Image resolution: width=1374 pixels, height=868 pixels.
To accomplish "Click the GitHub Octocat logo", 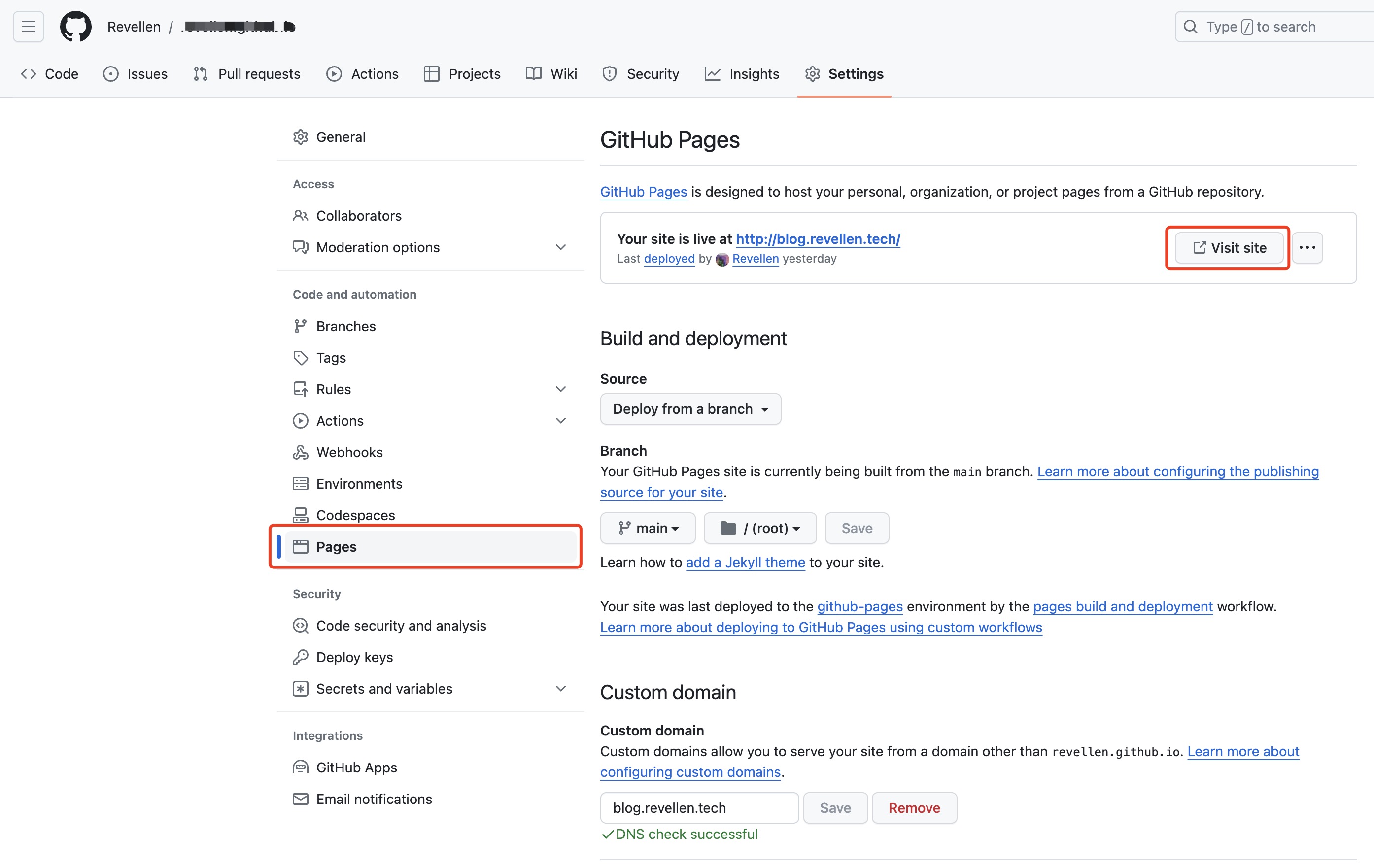I will coord(75,26).
